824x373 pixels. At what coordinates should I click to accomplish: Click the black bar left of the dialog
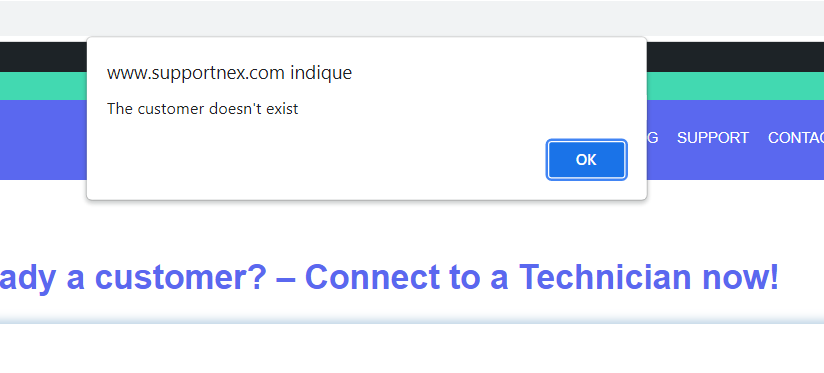(43, 57)
